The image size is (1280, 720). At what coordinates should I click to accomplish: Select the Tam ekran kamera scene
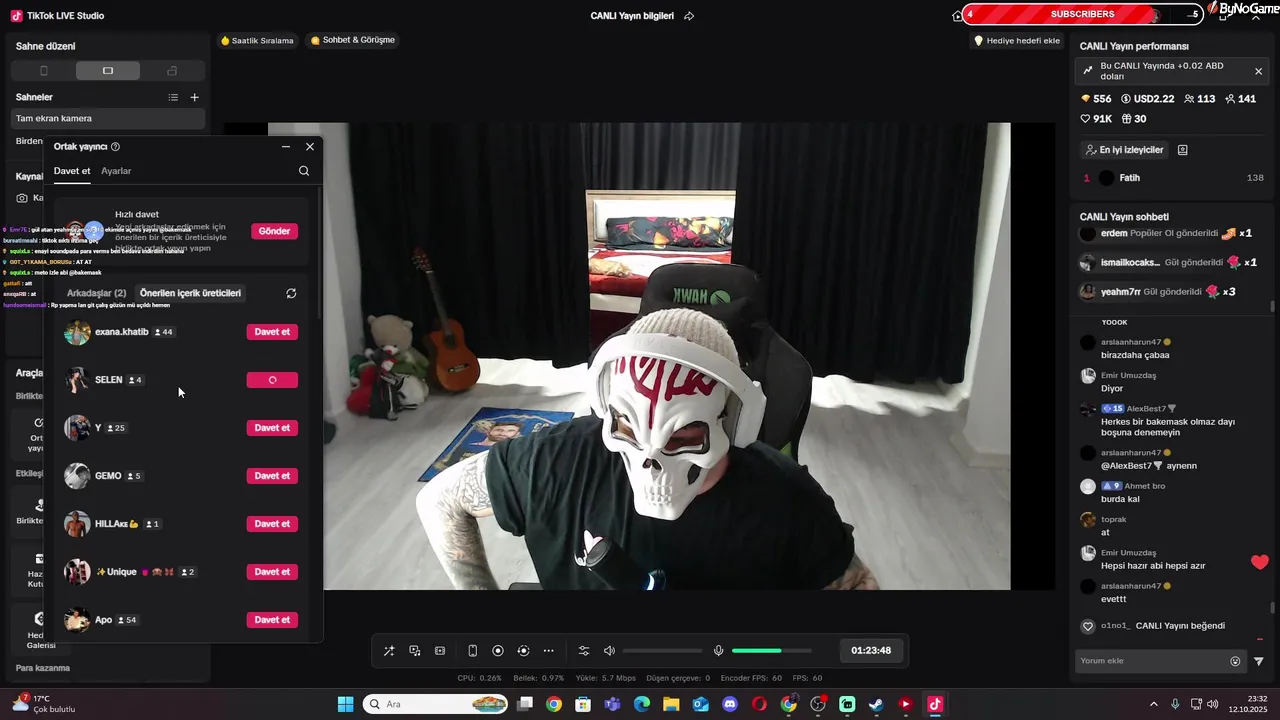point(108,118)
